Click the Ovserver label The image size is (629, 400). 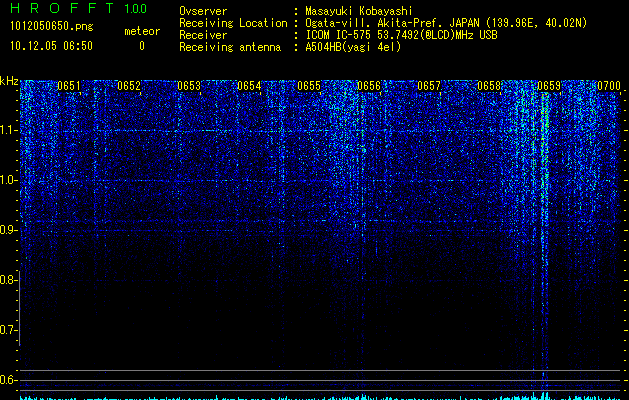(x=203, y=11)
